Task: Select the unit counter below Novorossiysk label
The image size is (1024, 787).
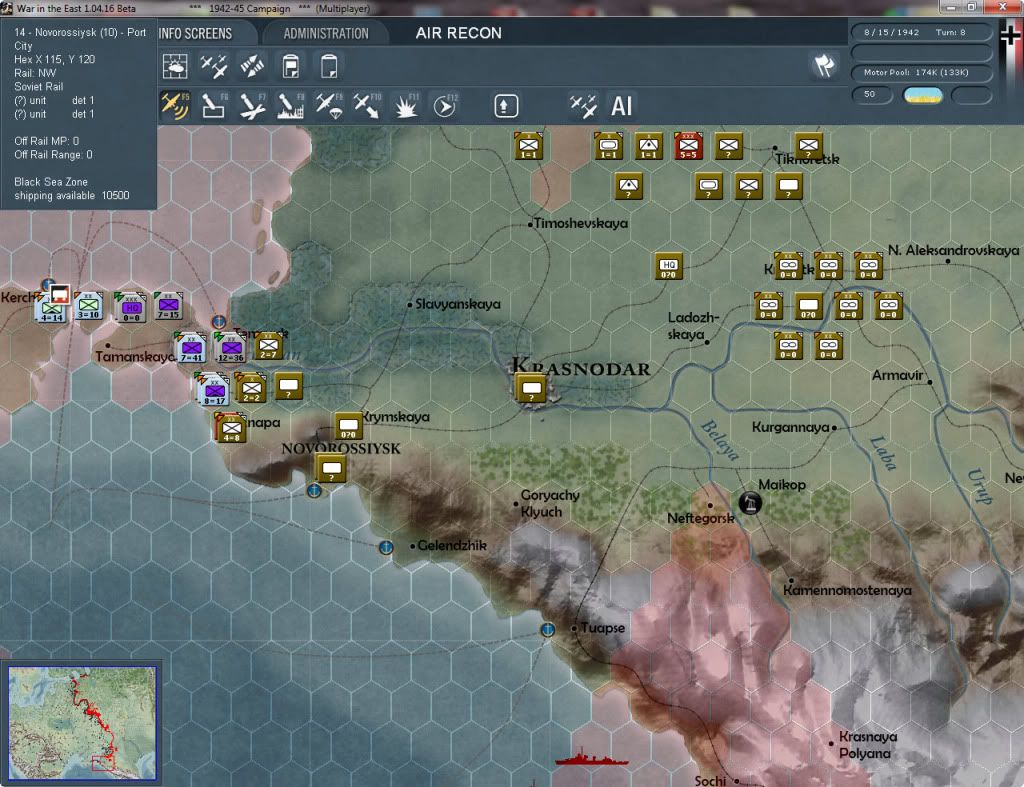Action: (331, 468)
